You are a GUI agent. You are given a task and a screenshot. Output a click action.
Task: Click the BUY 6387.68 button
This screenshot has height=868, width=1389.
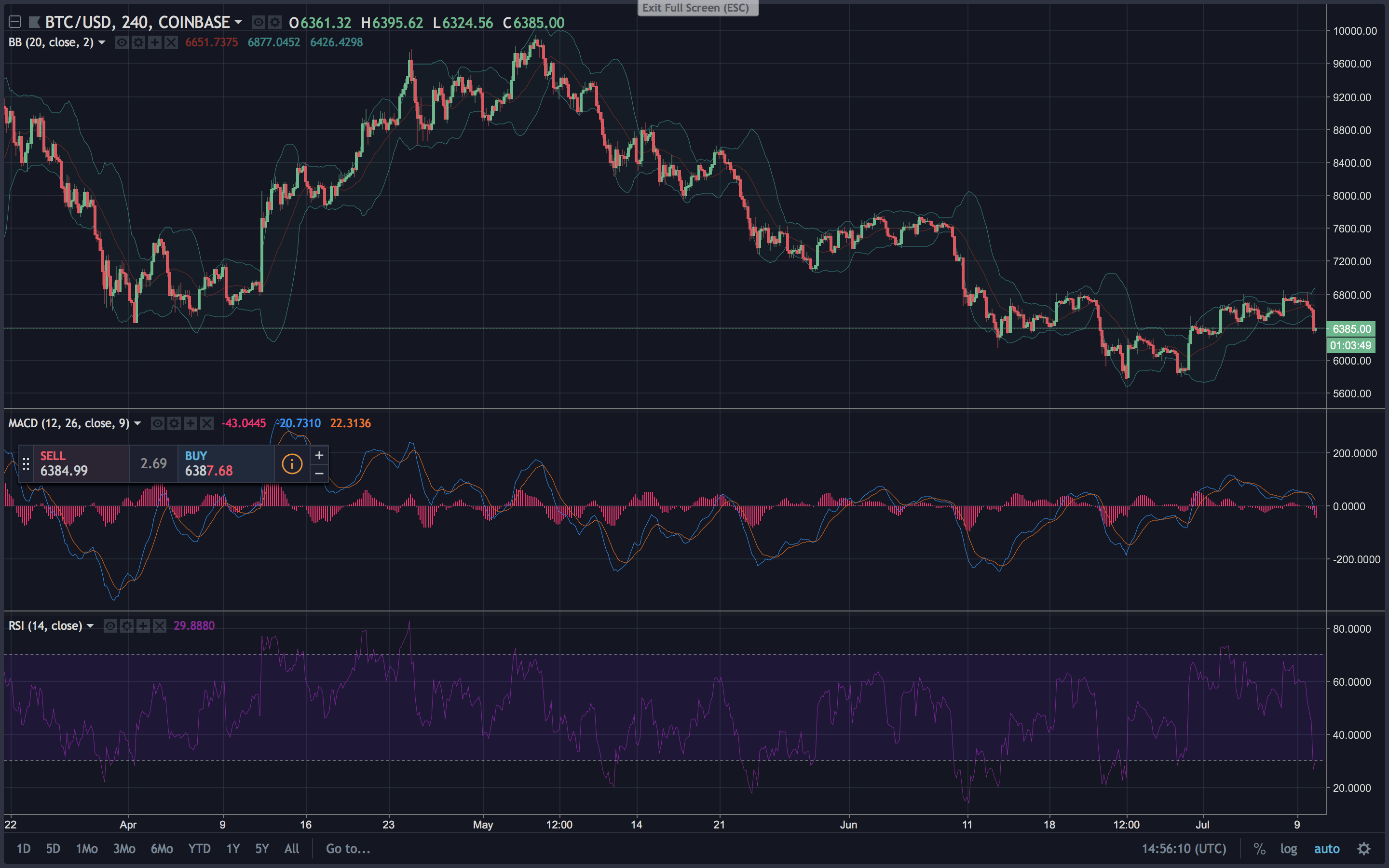[226, 463]
